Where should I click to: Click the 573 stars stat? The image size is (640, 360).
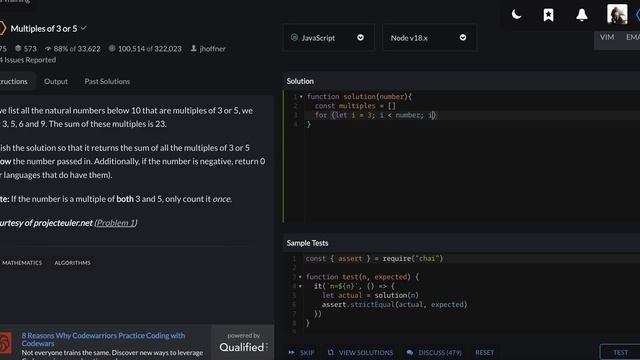(26, 49)
